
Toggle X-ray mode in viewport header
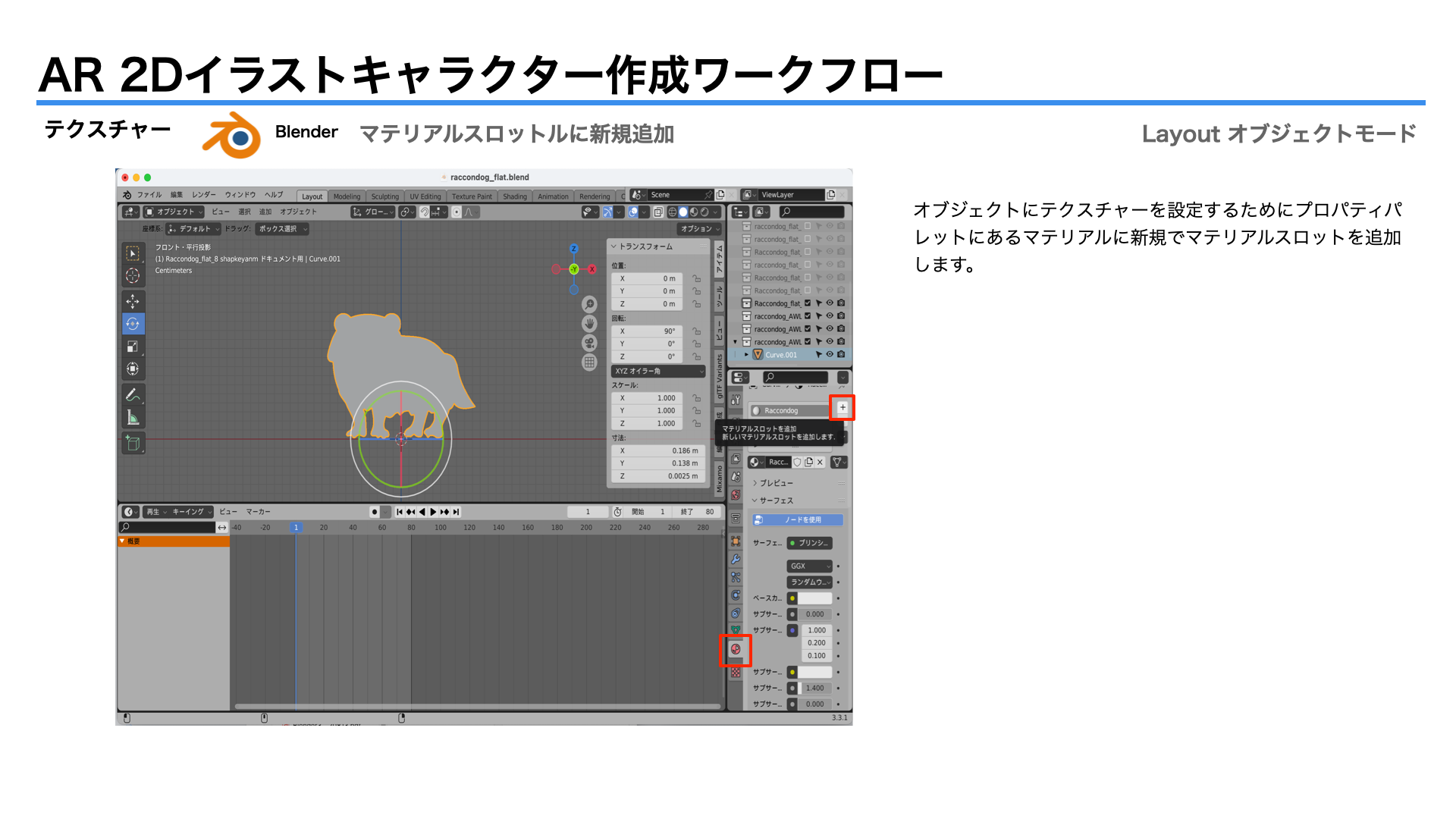658,212
